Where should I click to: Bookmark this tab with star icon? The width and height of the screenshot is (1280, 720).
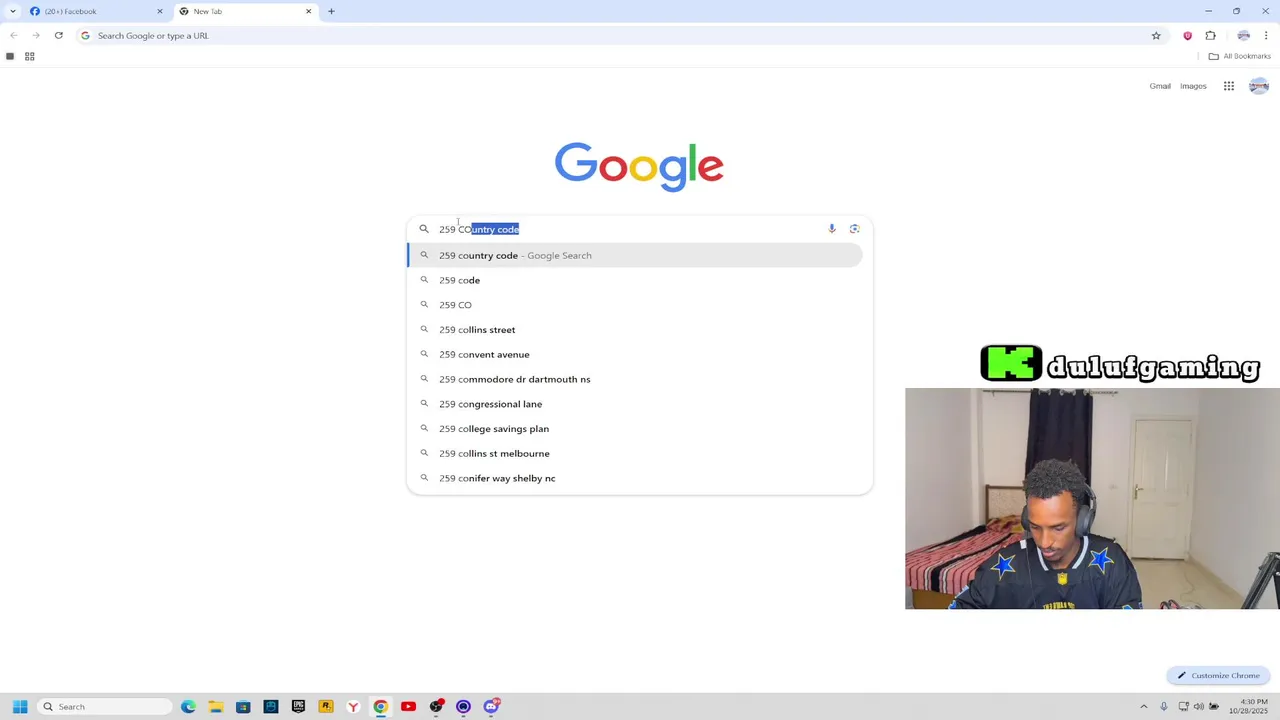coord(1156,36)
